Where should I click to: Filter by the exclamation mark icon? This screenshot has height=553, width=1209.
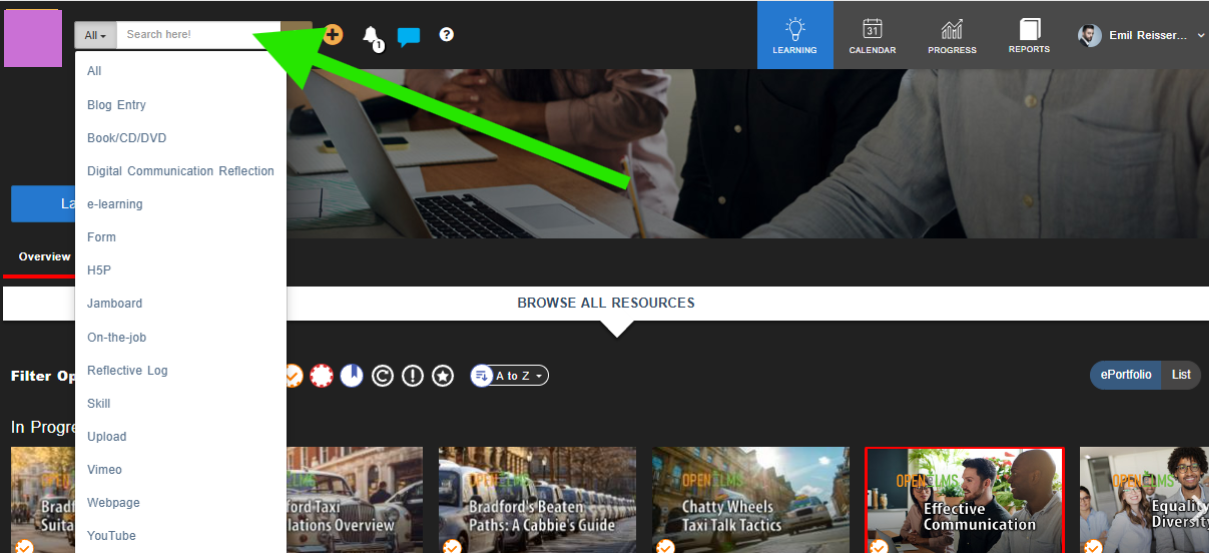pyautogui.click(x=413, y=376)
